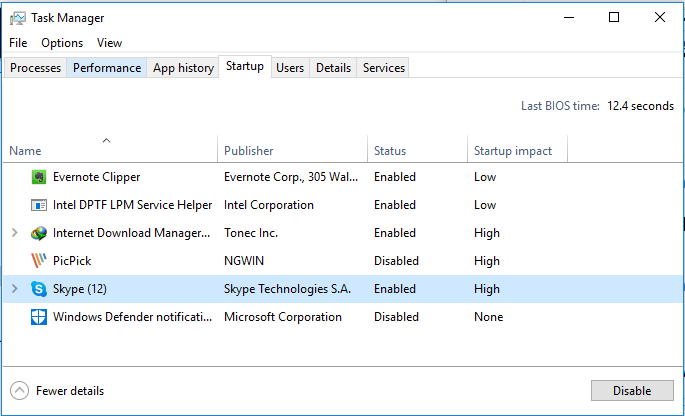Click the Last BIOS time label
This screenshot has width=685, height=416.
(x=560, y=106)
